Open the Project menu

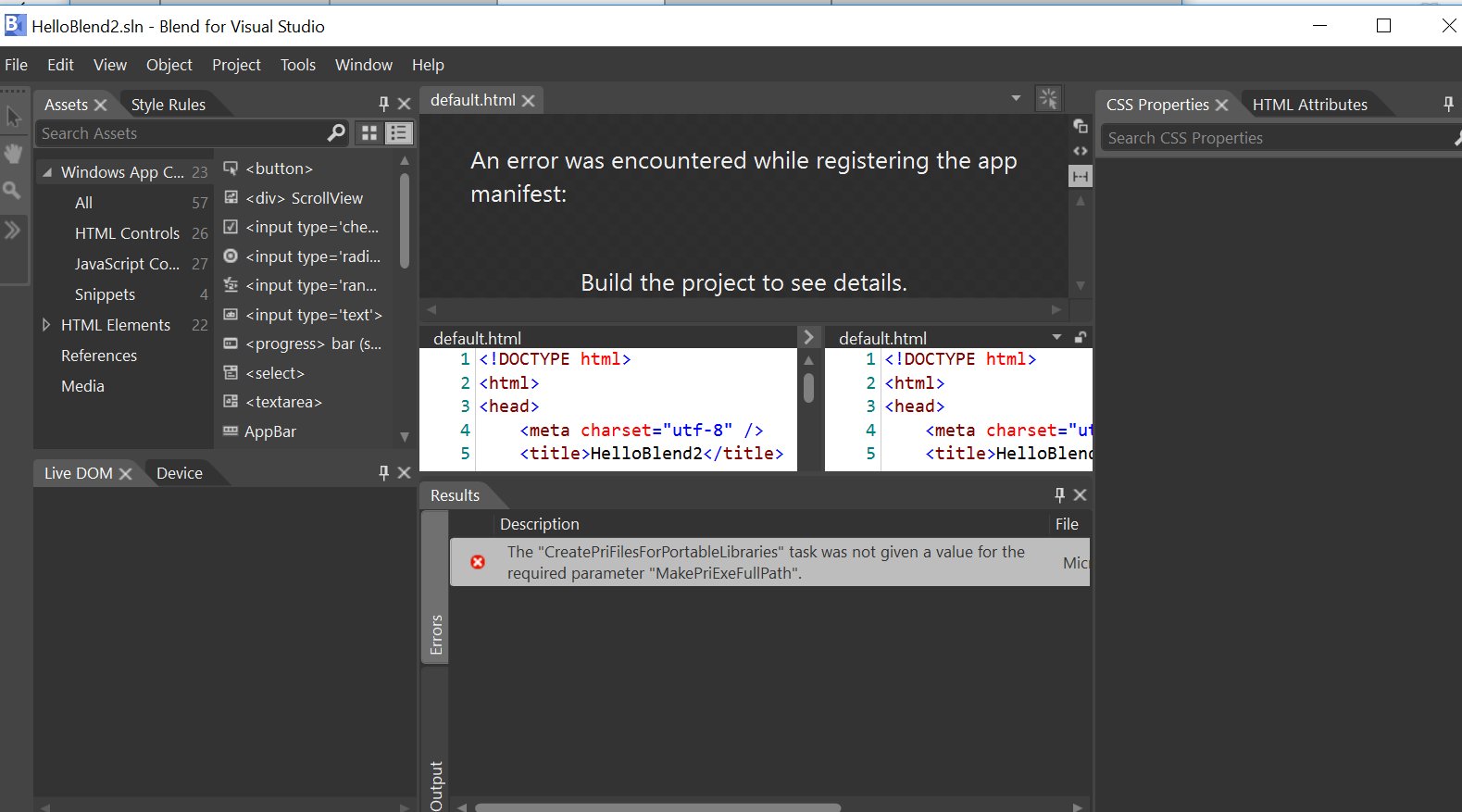pyautogui.click(x=236, y=65)
